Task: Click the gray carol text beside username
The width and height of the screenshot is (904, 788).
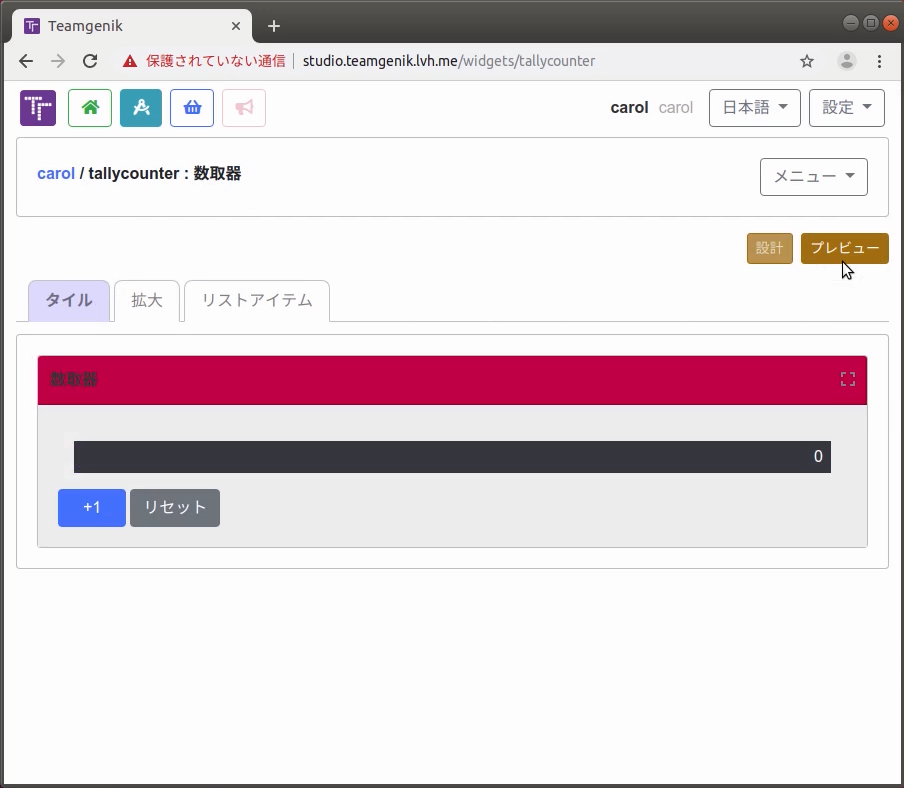Action: click(x=676, y=108)
